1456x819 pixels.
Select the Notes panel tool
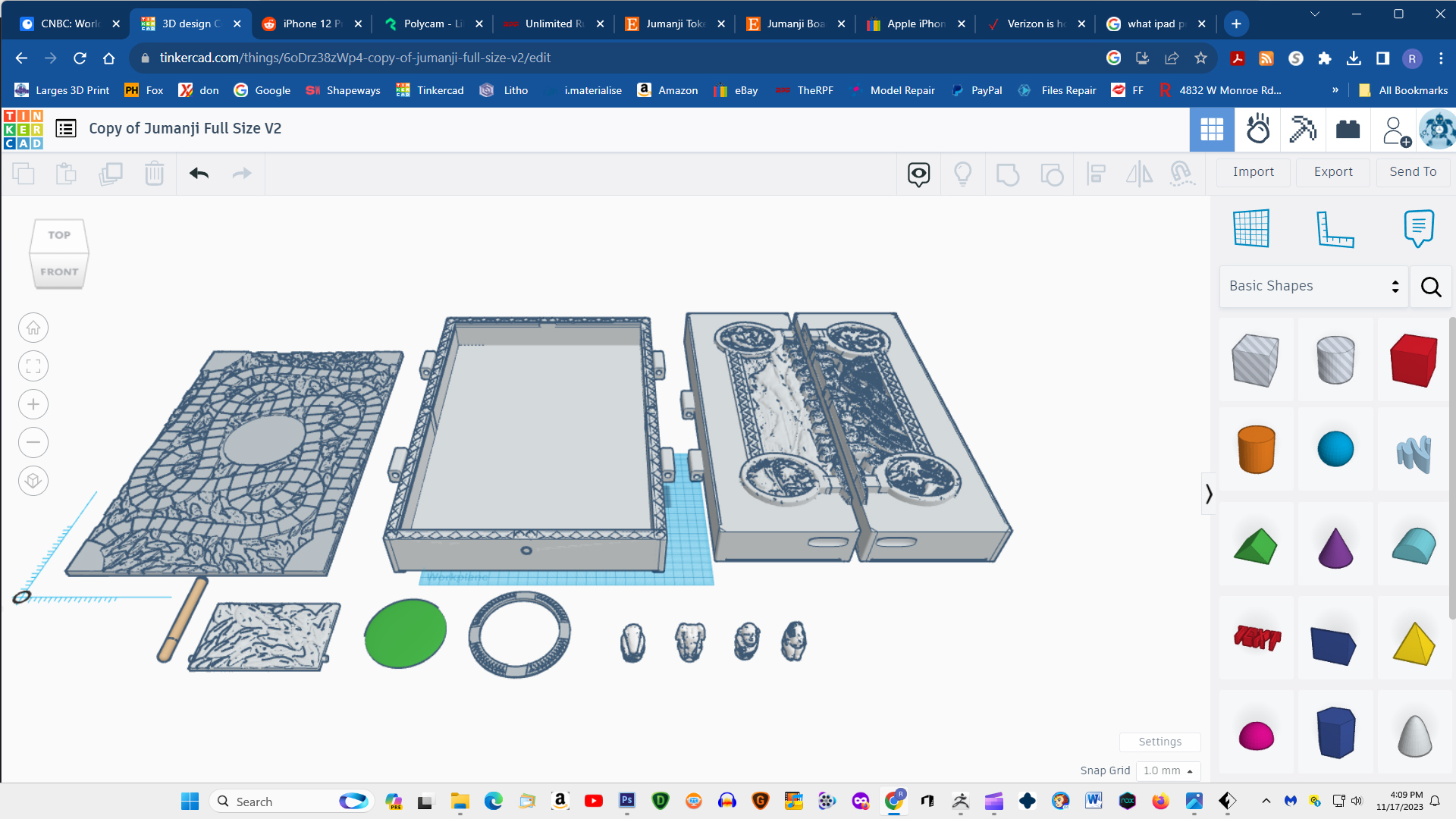pos(1419,228)
